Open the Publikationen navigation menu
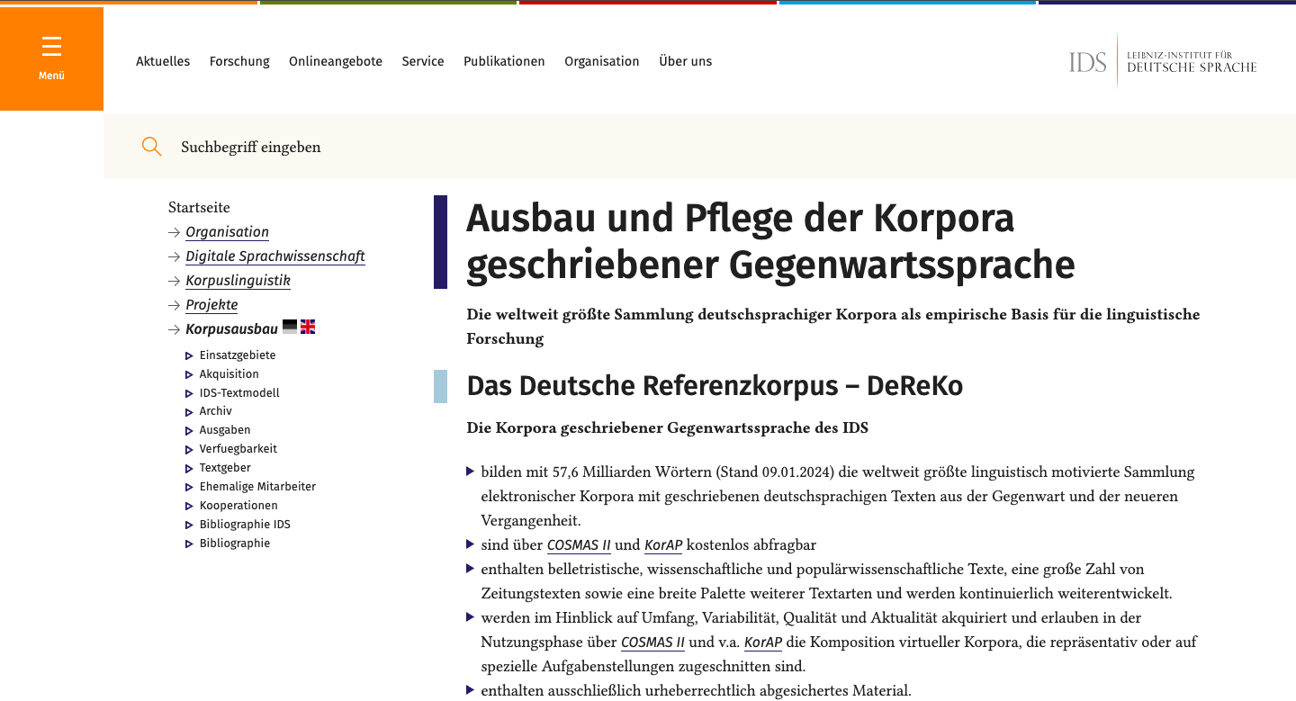 click(504, 61)
